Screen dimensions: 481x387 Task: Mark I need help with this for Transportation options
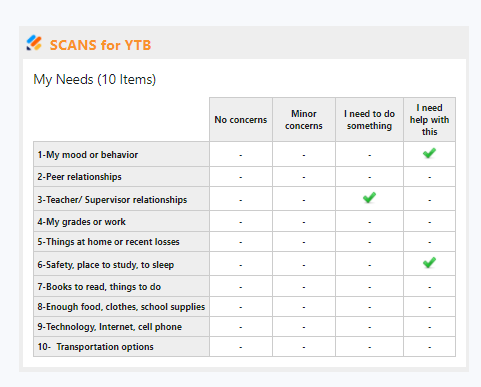430,347
